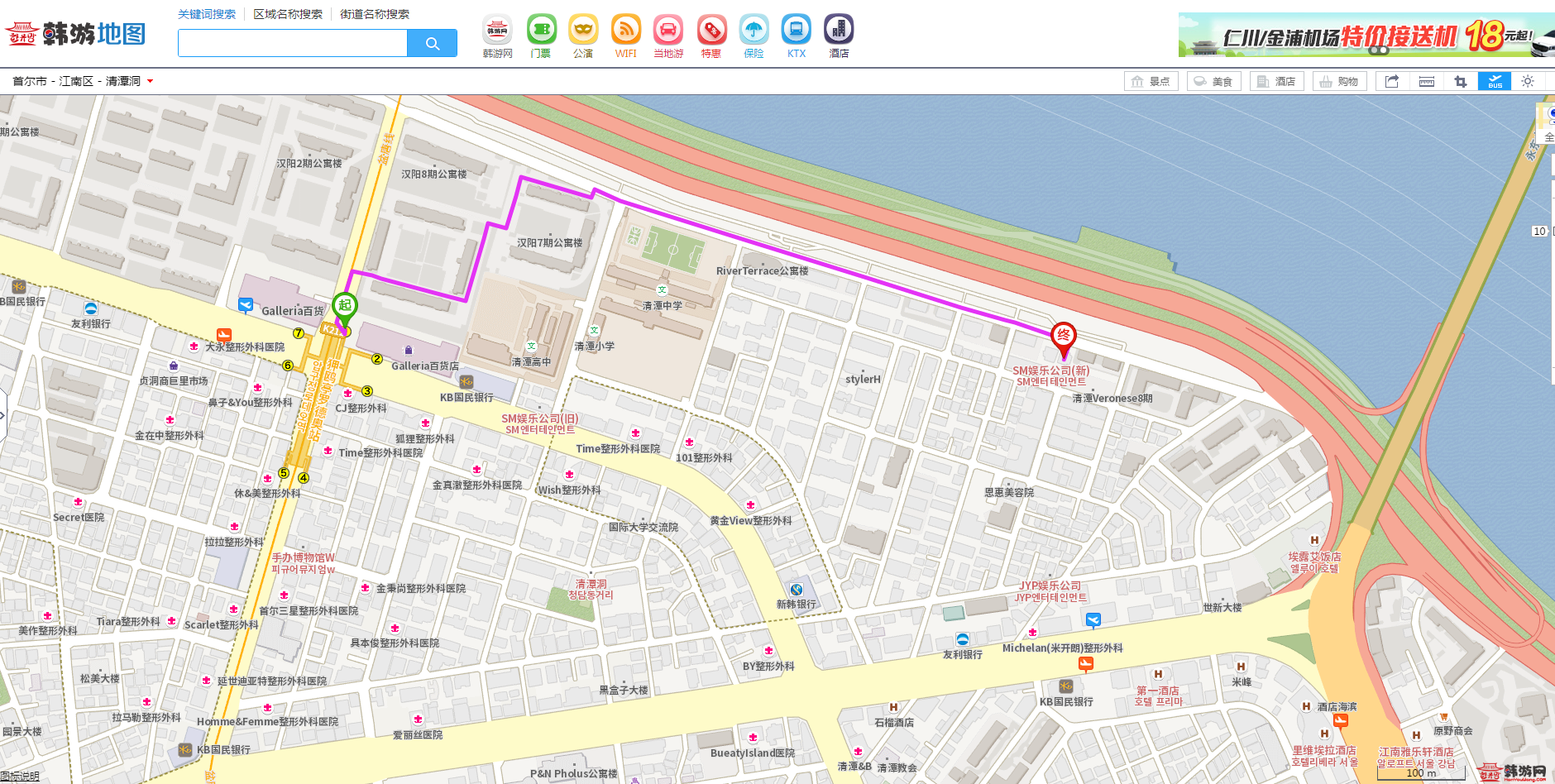
Task: Expand the collapsed left side panel
Action: pyautogui.click(x=3, y=414)
